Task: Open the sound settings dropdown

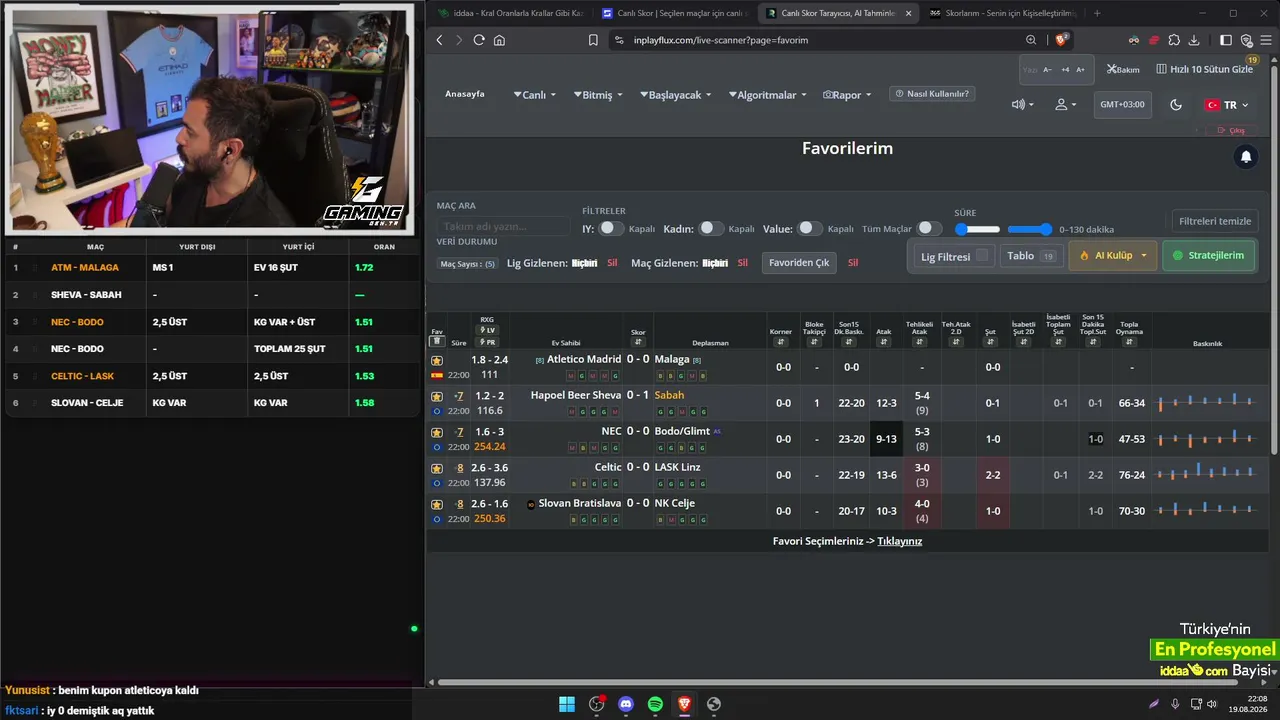Action: [1023, 105]
